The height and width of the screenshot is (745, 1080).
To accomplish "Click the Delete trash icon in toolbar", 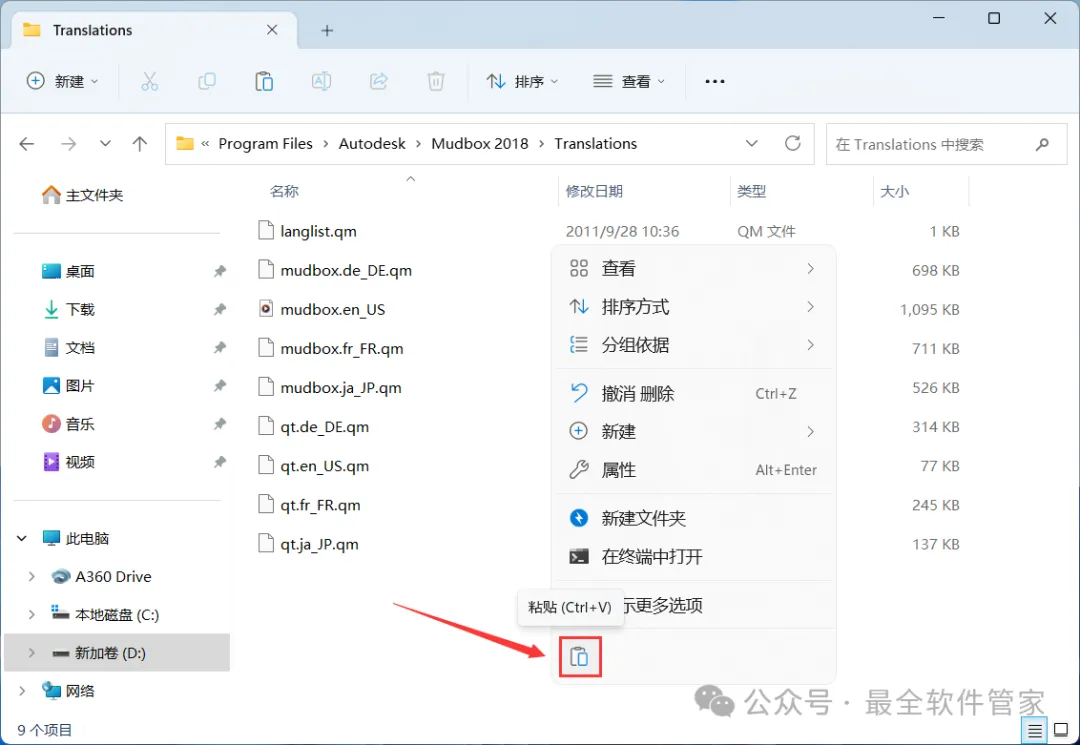I will 436,81.
